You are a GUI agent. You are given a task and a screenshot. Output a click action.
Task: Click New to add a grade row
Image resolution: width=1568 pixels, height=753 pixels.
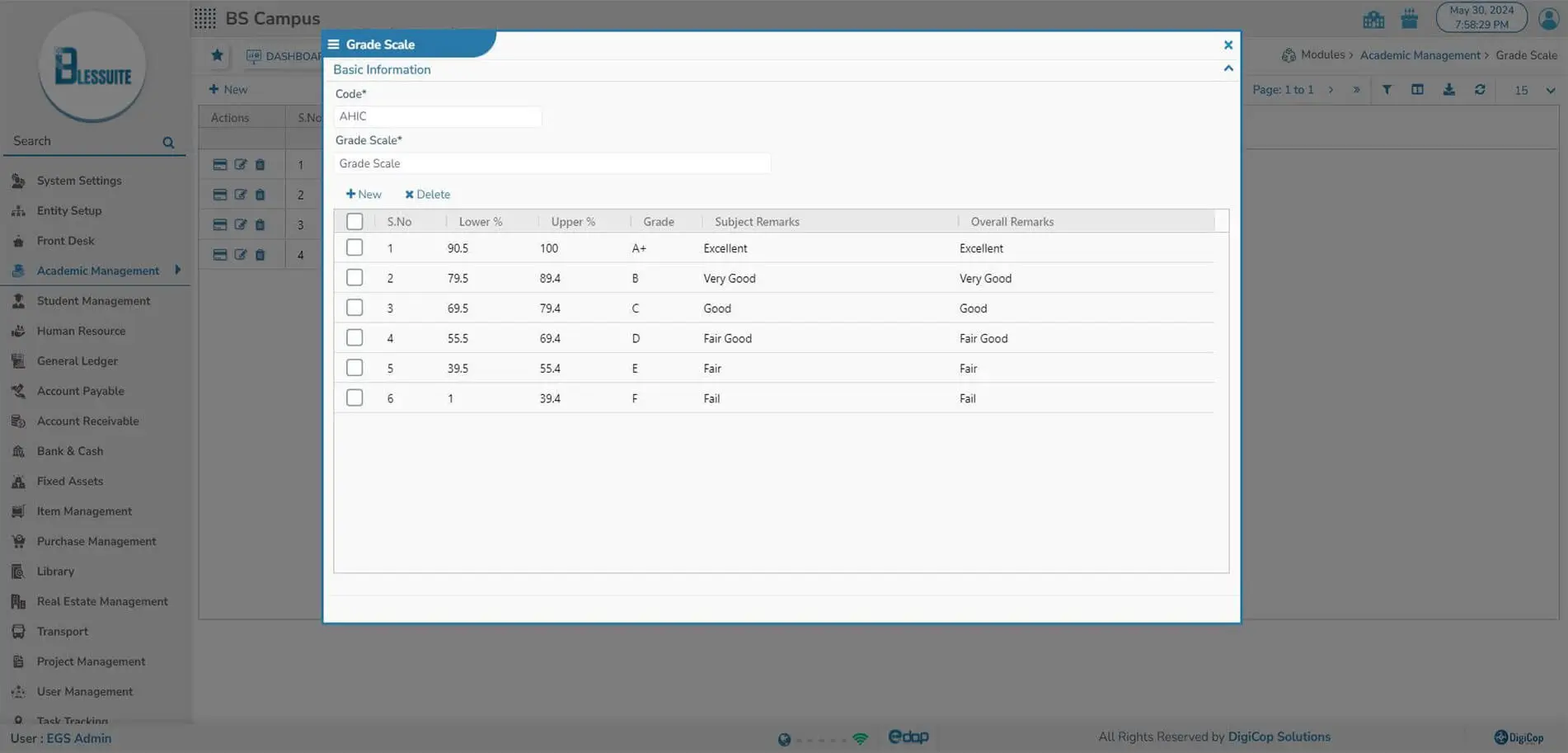(x=364, y=195)
